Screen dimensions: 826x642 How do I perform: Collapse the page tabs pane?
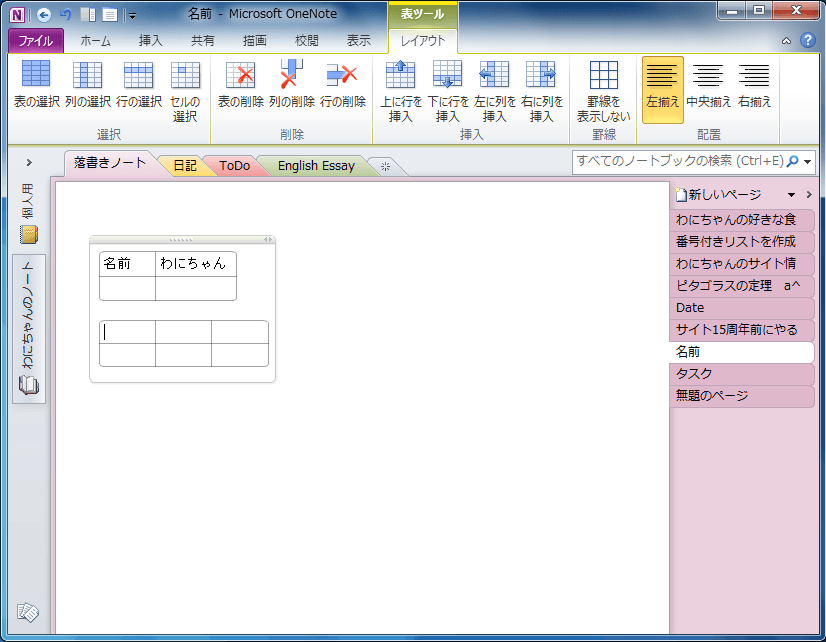pos(810,195)
